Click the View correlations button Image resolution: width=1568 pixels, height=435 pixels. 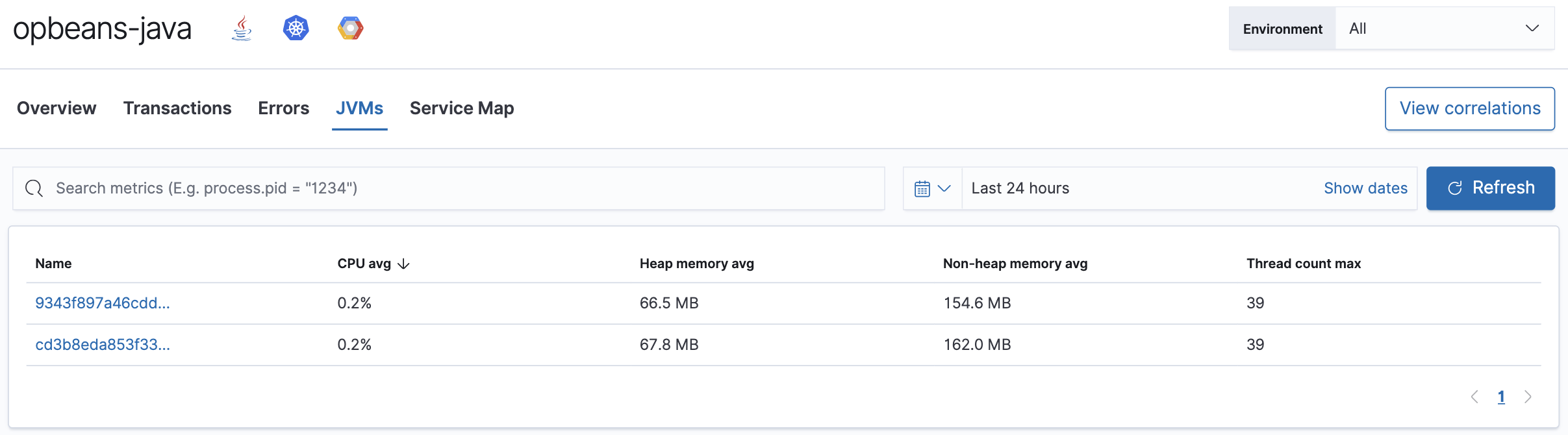pos(1469,108)
